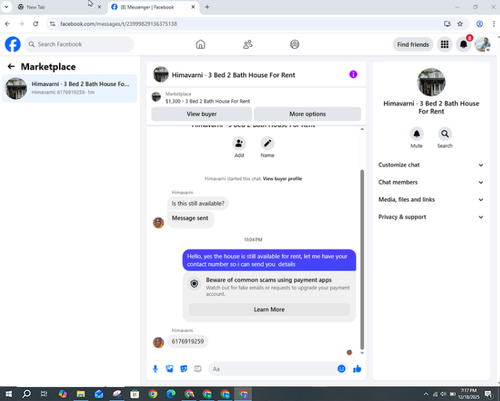This screenshot has width=500, height=401.
Task: Click the voice clip microphone icon
Action: coord(155,369)
